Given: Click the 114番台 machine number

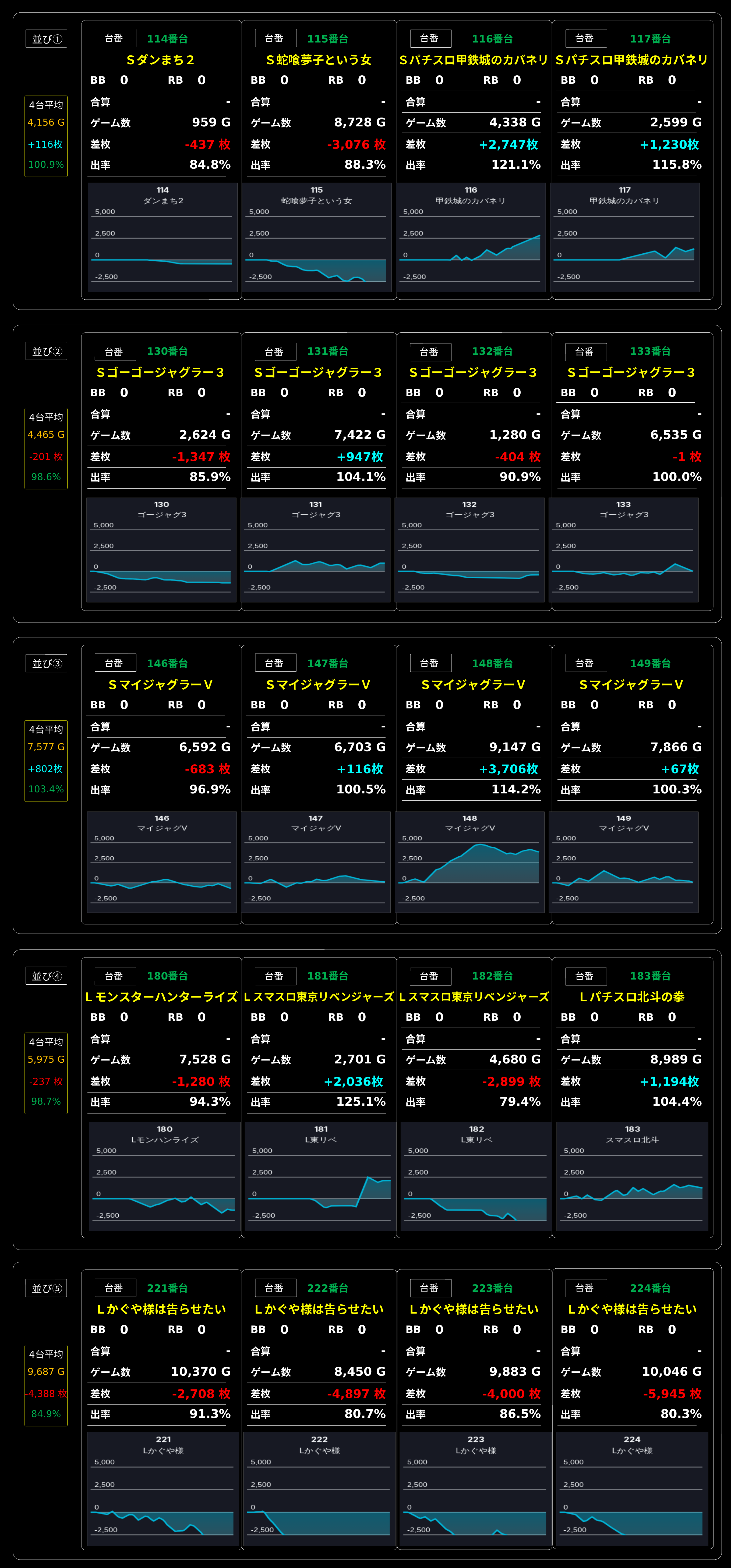Looking at the screenshot, I should click(167, 39).
